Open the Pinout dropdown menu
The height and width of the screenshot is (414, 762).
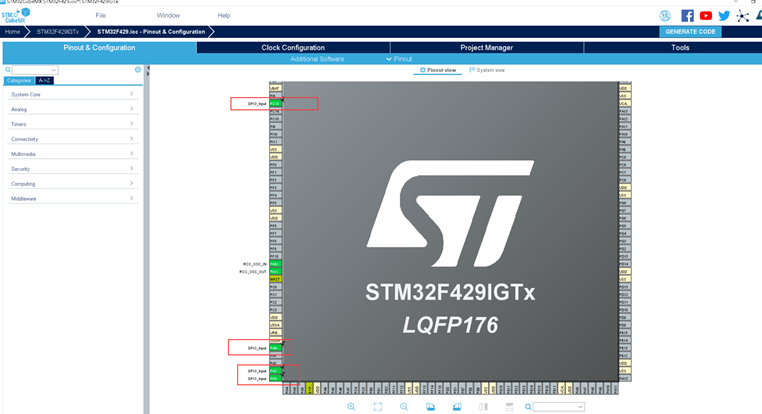pyautogui.click(x=399, y=59)
